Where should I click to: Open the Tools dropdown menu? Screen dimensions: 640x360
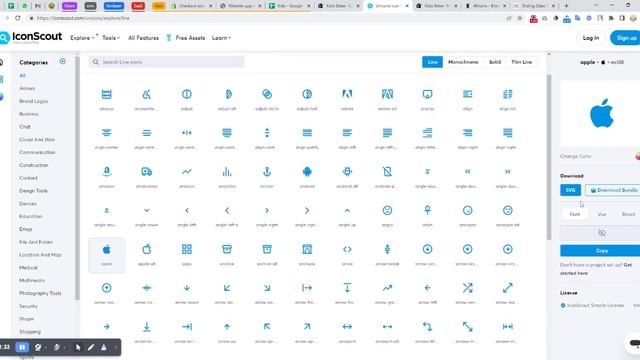tap(111, 38)
